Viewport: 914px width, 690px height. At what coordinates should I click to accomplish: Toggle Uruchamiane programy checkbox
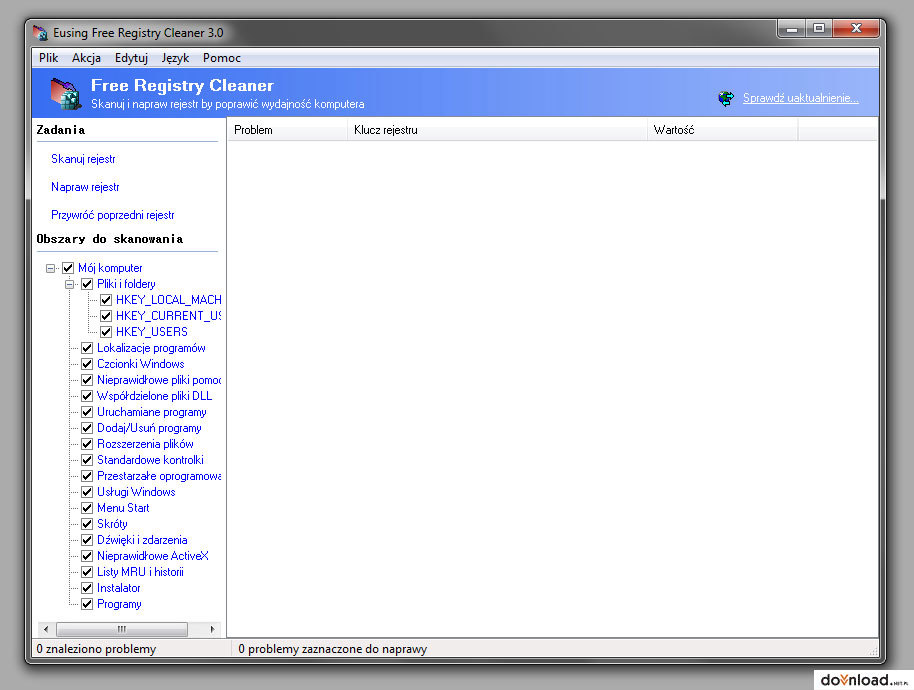87,412
